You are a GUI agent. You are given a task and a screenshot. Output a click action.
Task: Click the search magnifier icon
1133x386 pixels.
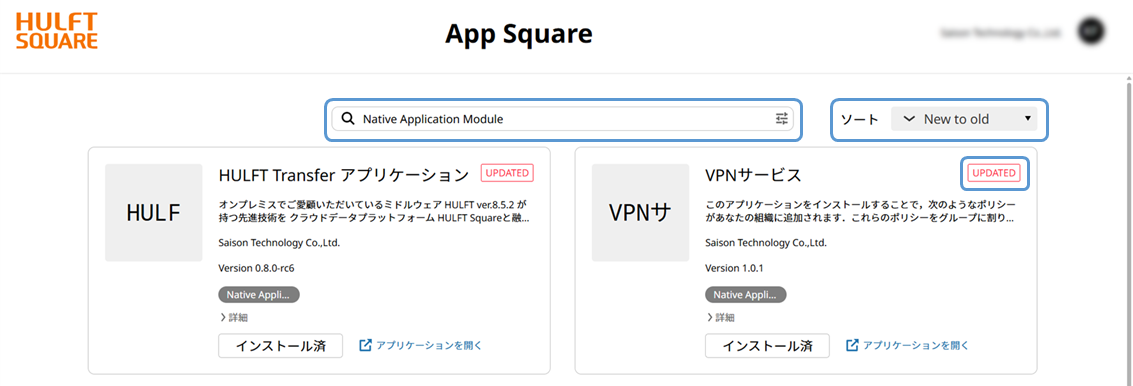click(348, 119)
